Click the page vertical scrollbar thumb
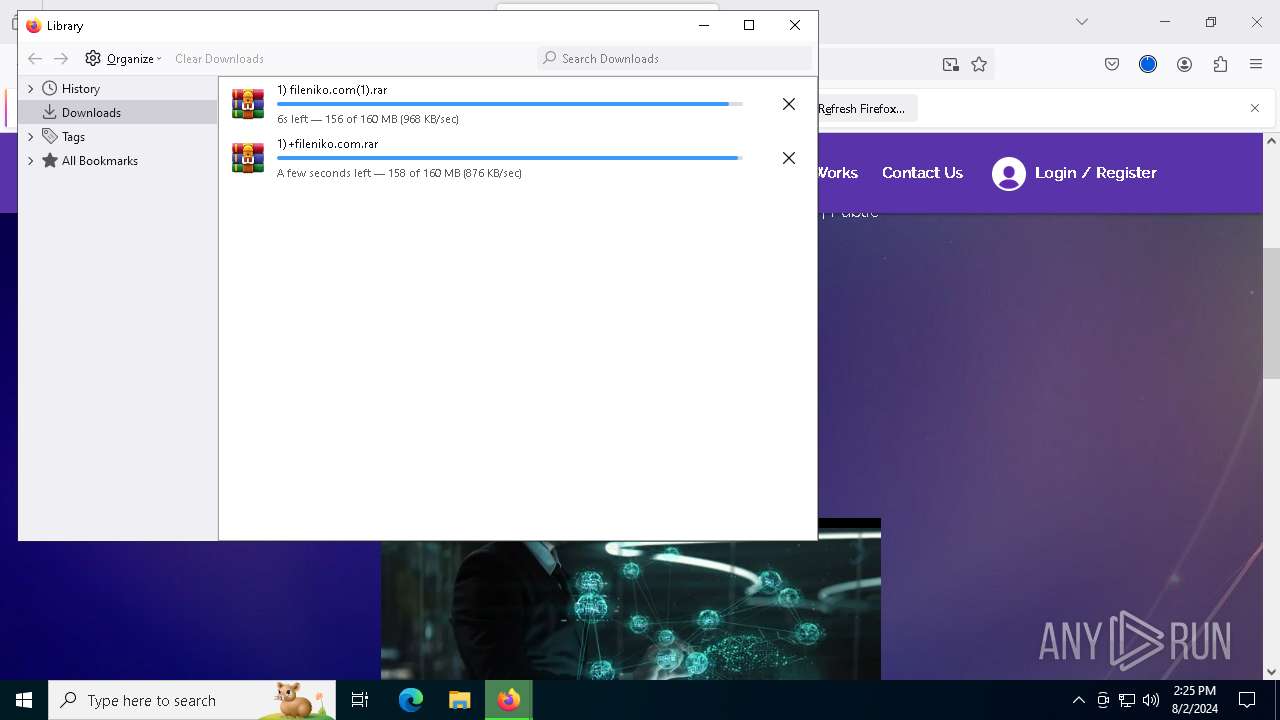Viewport: 1280px width, 720px height. coord(1271,313)
